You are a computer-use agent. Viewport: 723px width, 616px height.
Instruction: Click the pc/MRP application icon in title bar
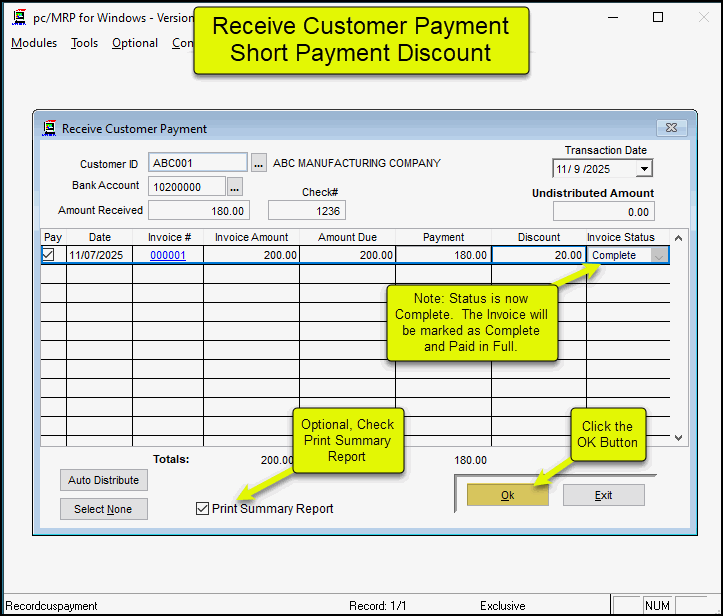coord(17,18)
